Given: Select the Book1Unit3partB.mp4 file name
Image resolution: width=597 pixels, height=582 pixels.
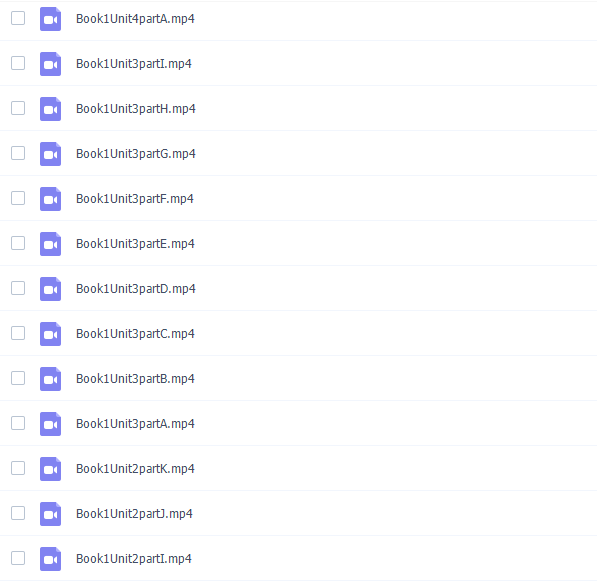Looking at the screenshot, I should [135, 379].
